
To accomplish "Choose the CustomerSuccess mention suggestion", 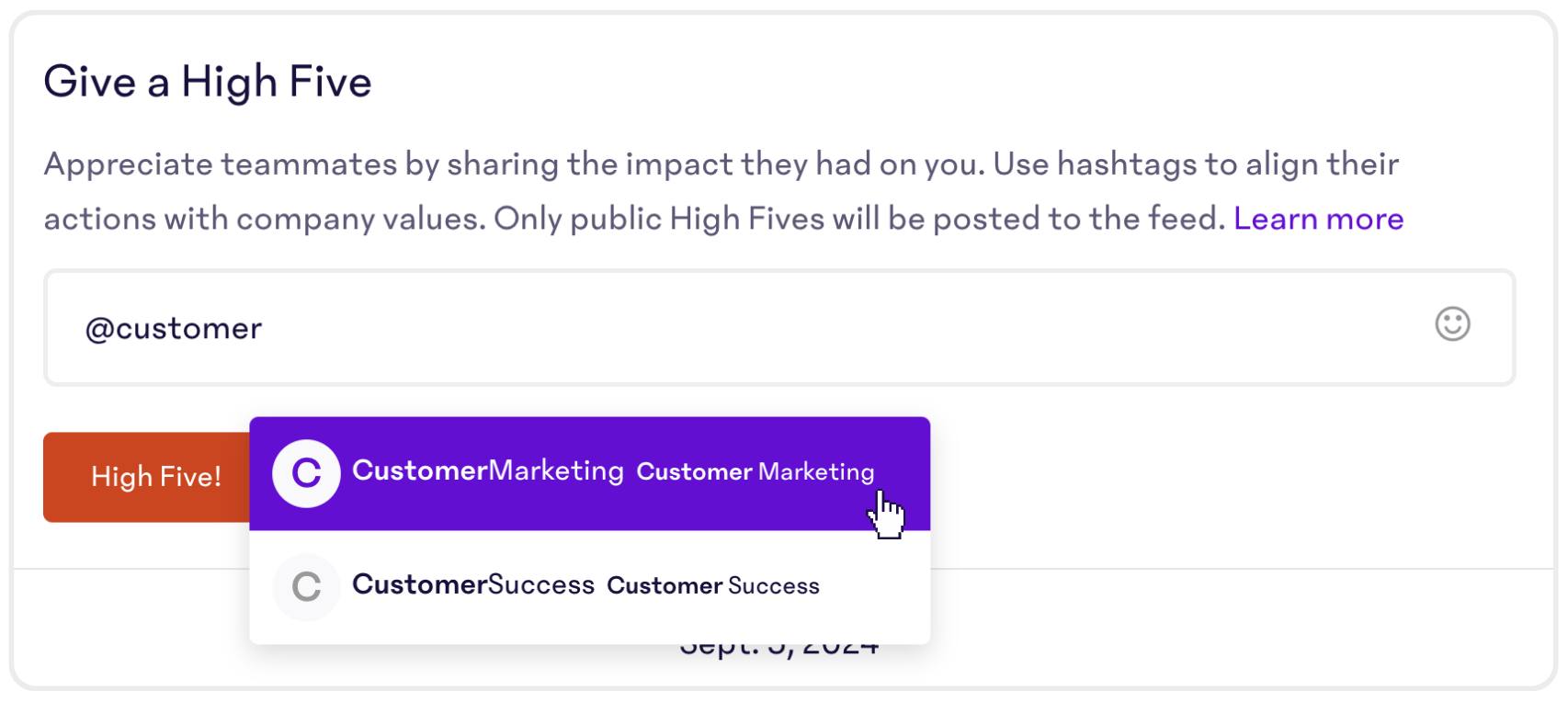I will coord(589,587).
